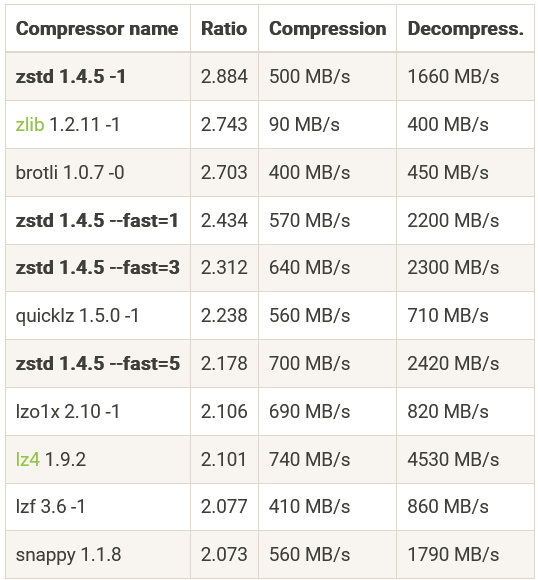The image size is (538, 580).
Task: Select the brotli 1.0.7 -0 row name
Action: coord(70,172)
